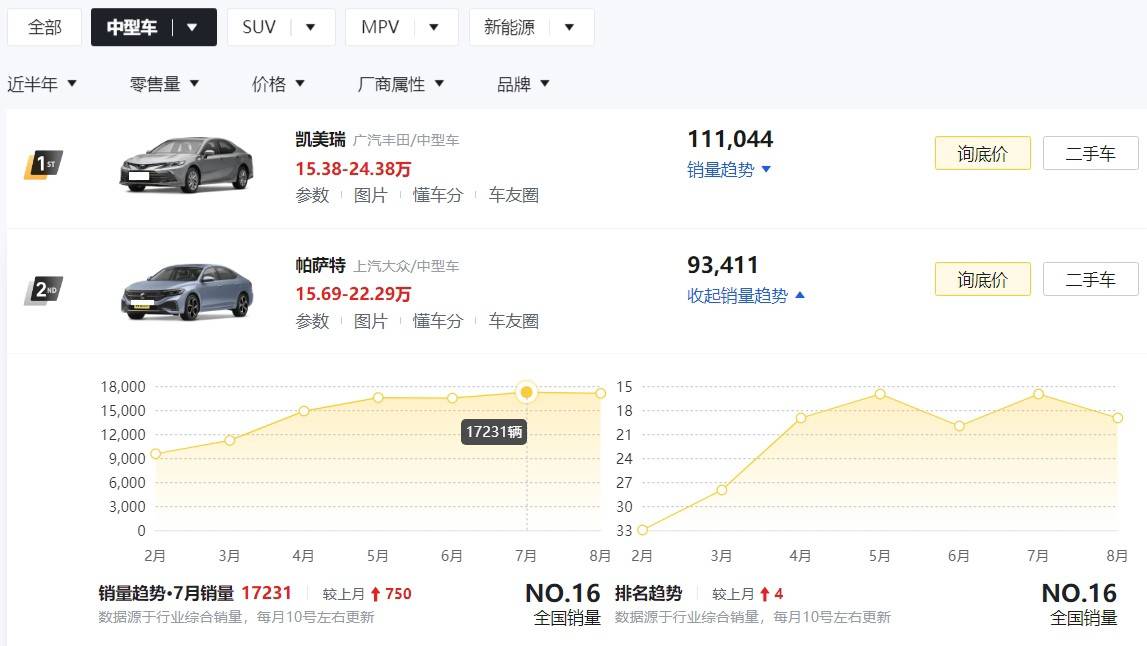Open 懂车分 link for 凯美瑞

point(438,195)
